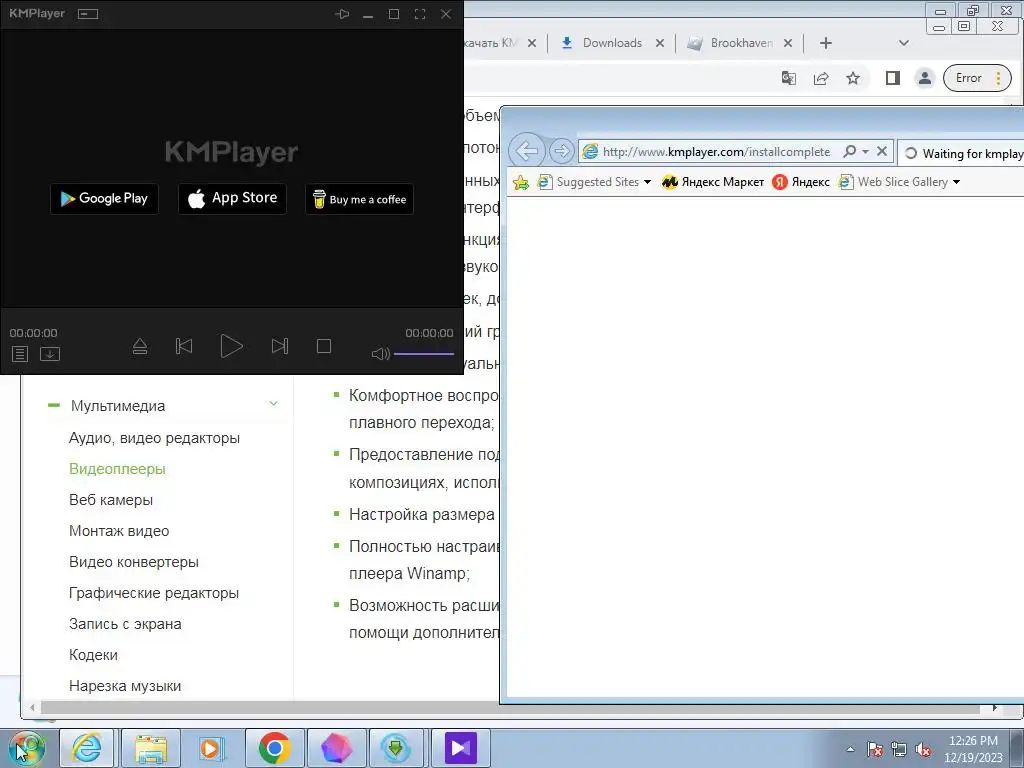This screenshot has width=1024, height=768.
Task: Show hidden system tray icons
Action: coord(850,749)
